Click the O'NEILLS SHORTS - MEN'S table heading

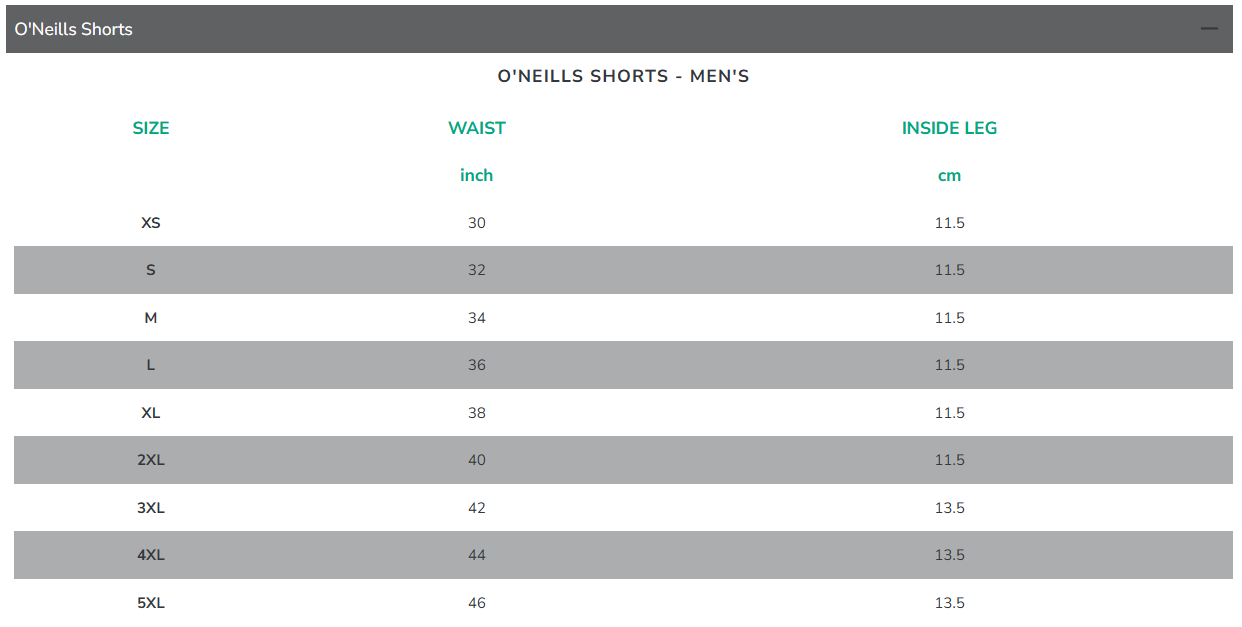(623, 76)
